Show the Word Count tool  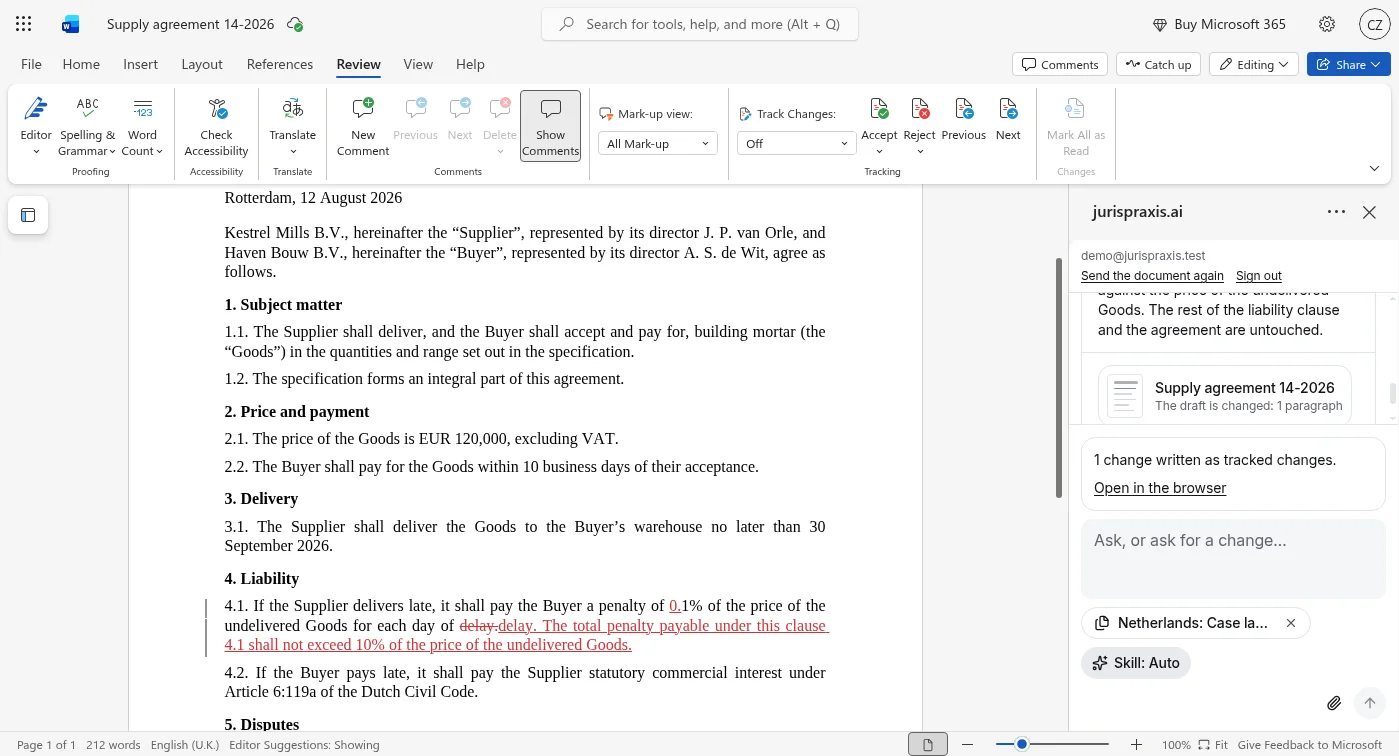(142, 125)
